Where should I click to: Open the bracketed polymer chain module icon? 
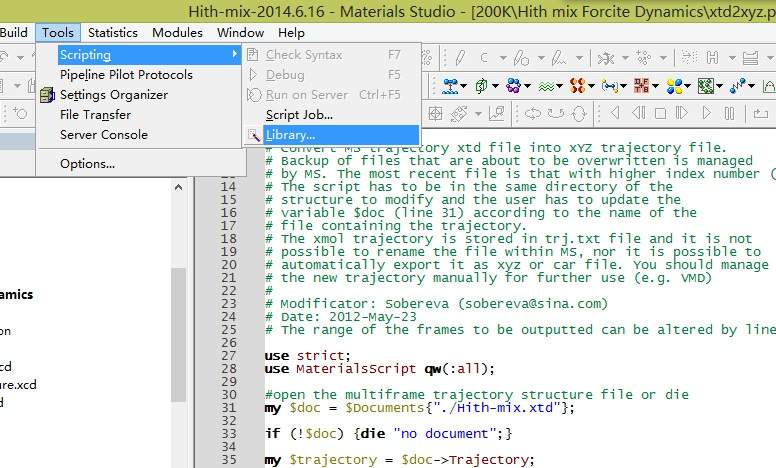tap(610, 87)
